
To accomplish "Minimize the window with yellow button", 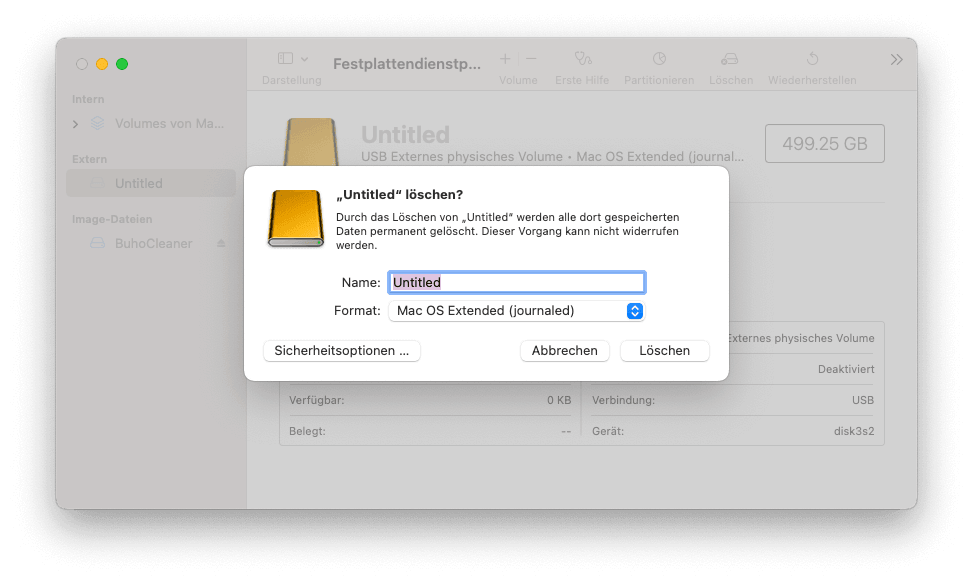I will tap(102, 64).
